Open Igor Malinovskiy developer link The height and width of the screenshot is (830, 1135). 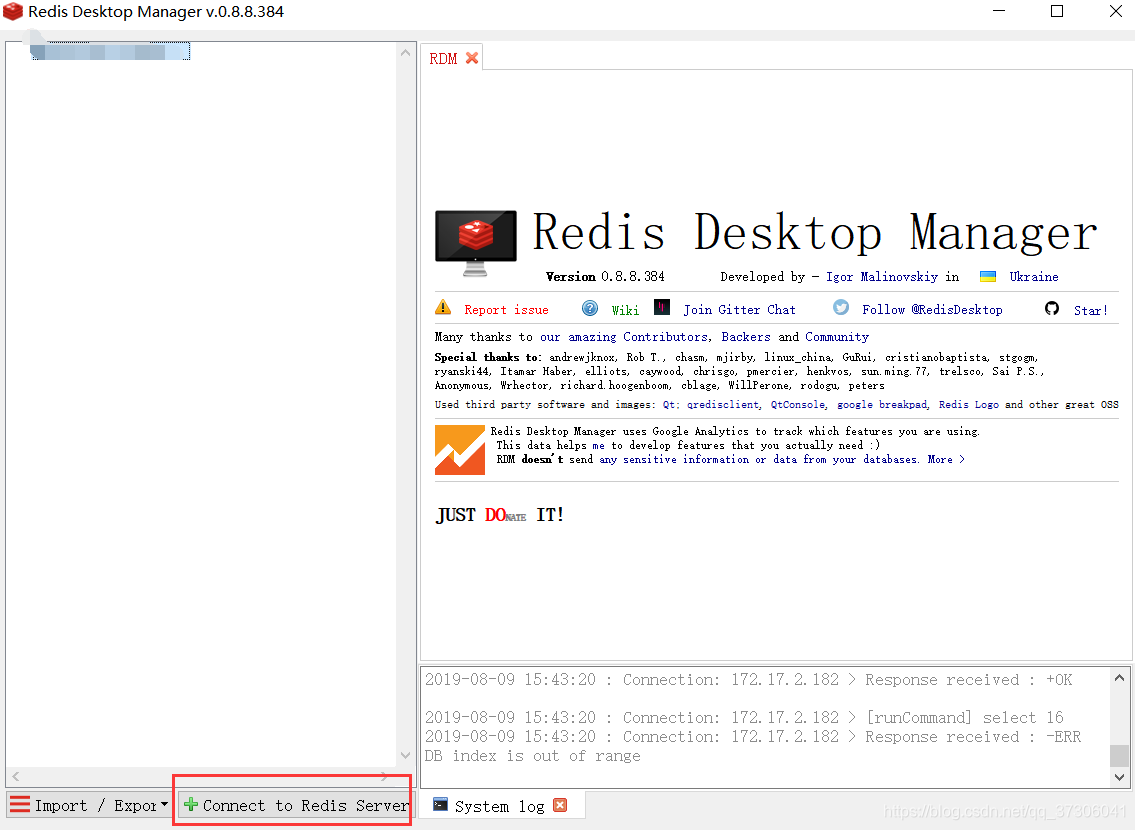pyautogui.click(x=882, y=276)
